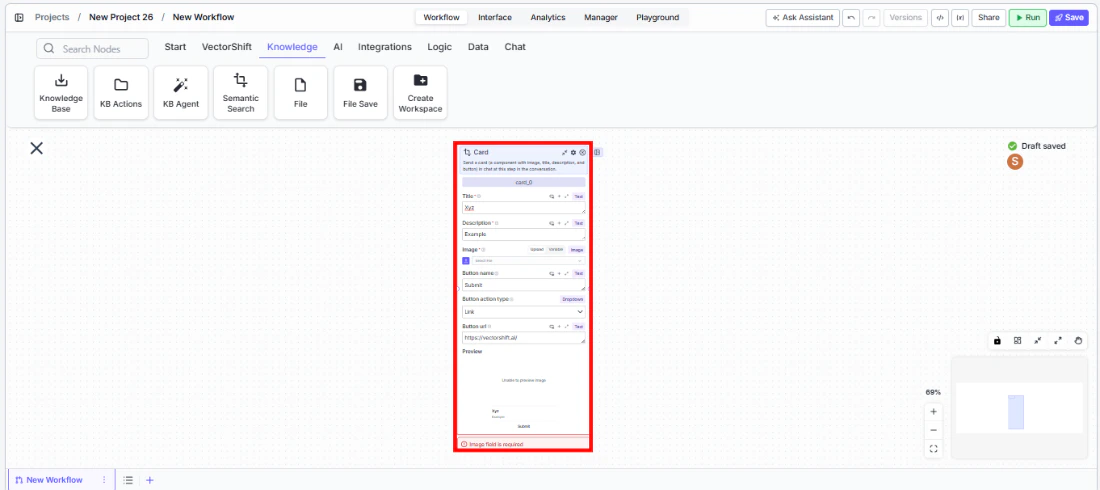
Task: Toggle the sidebar panel icon near Projects
Action: (19, 18)
